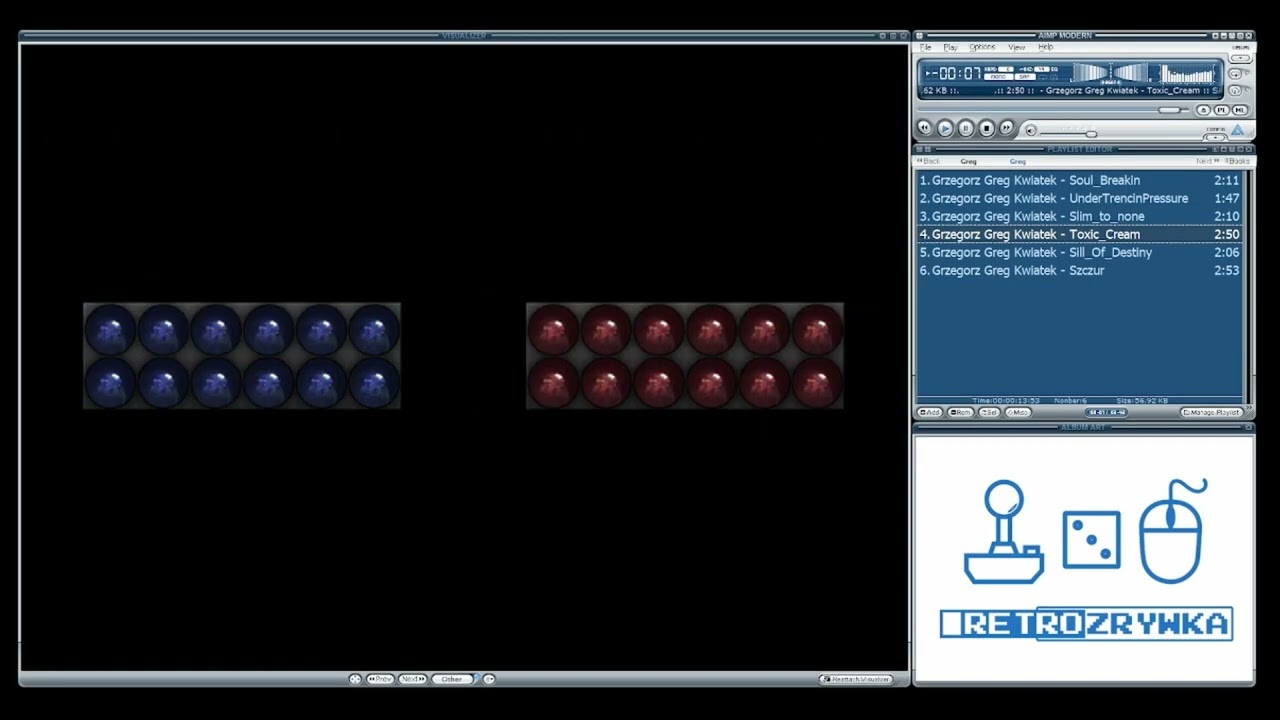The width and height of the screenshot is (1280, 720).
Task: Click Reattach Visualizer button
Action: [x=856, y=679]
